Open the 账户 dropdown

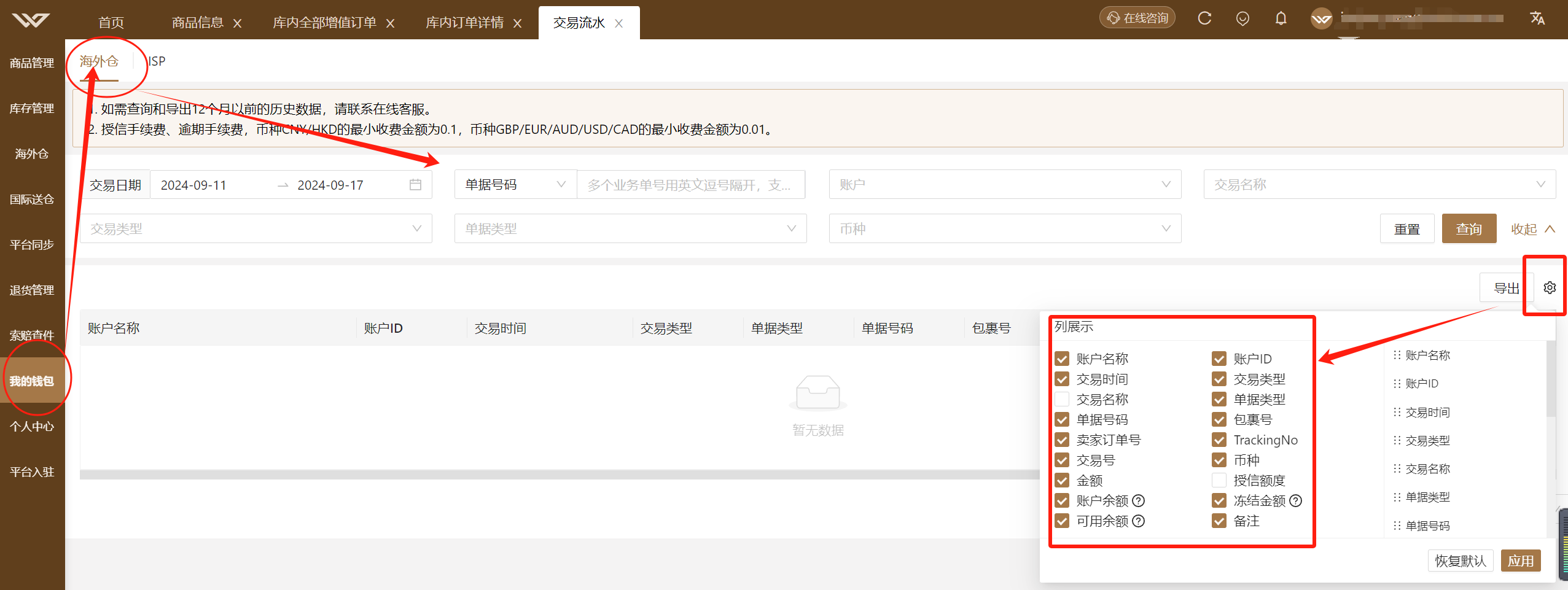click(x=1005, y=185)
